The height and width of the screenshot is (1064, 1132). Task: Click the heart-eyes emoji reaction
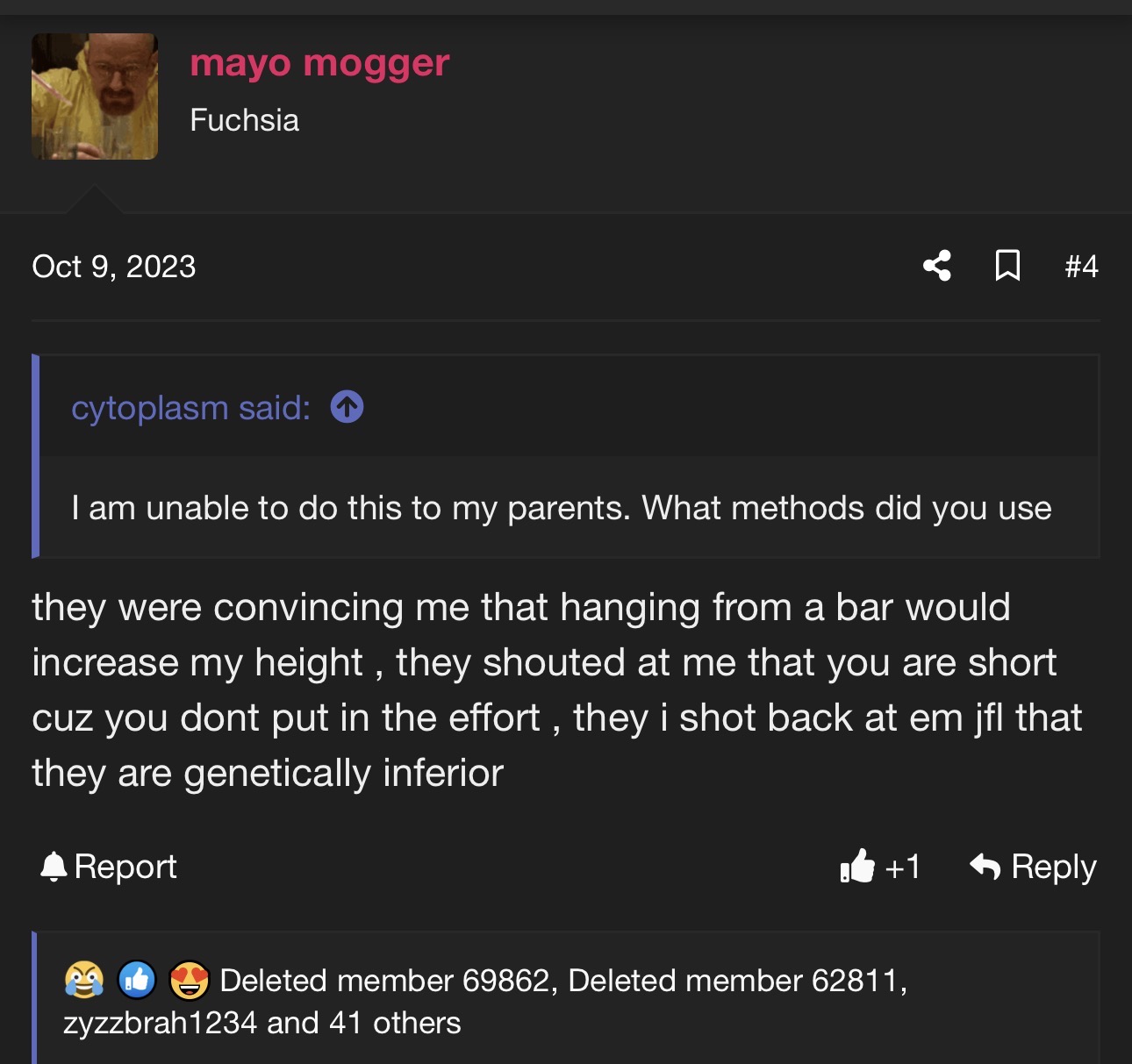coord(189,980)
